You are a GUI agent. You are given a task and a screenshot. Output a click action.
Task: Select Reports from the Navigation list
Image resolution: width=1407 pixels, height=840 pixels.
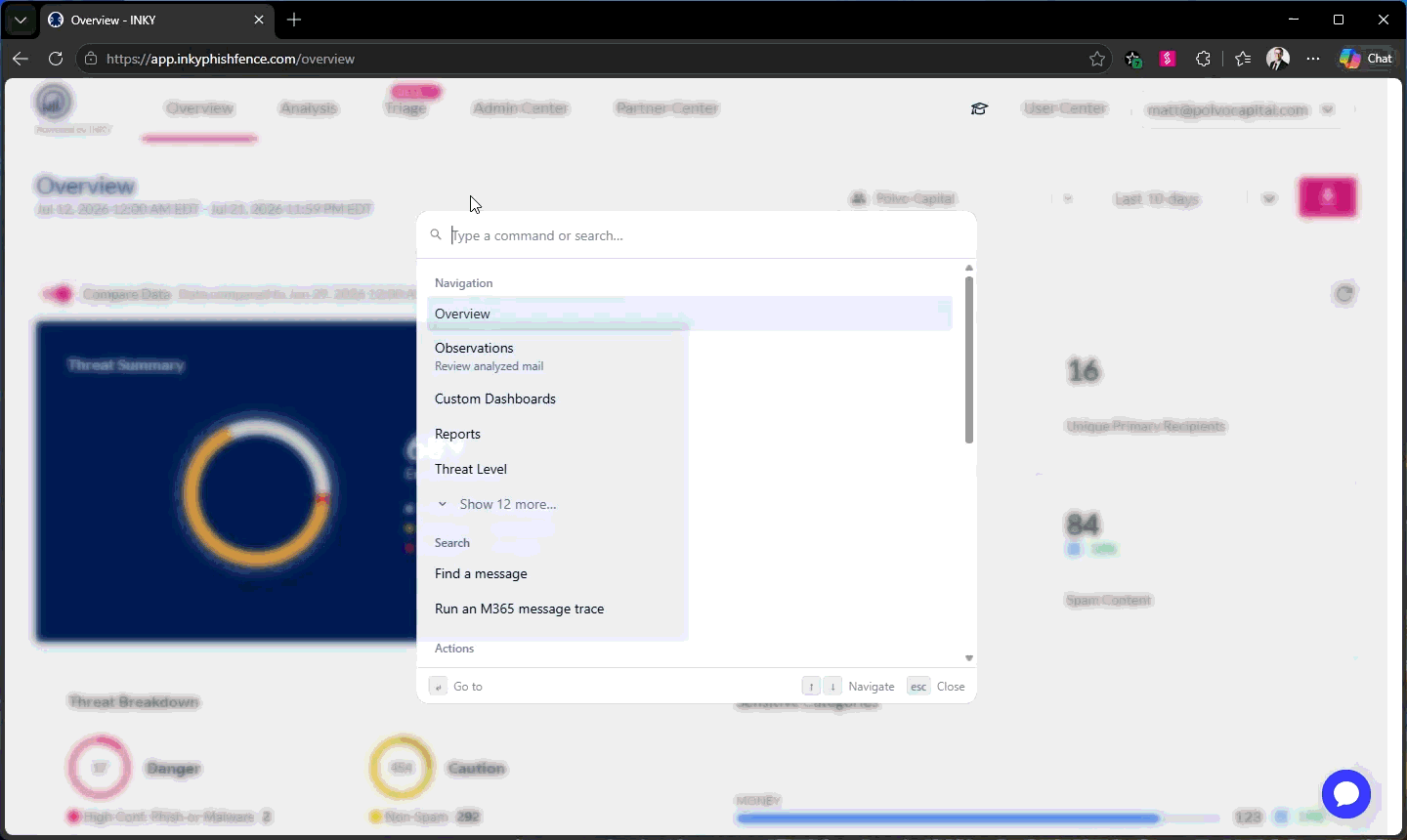click(x=689, y=434)
